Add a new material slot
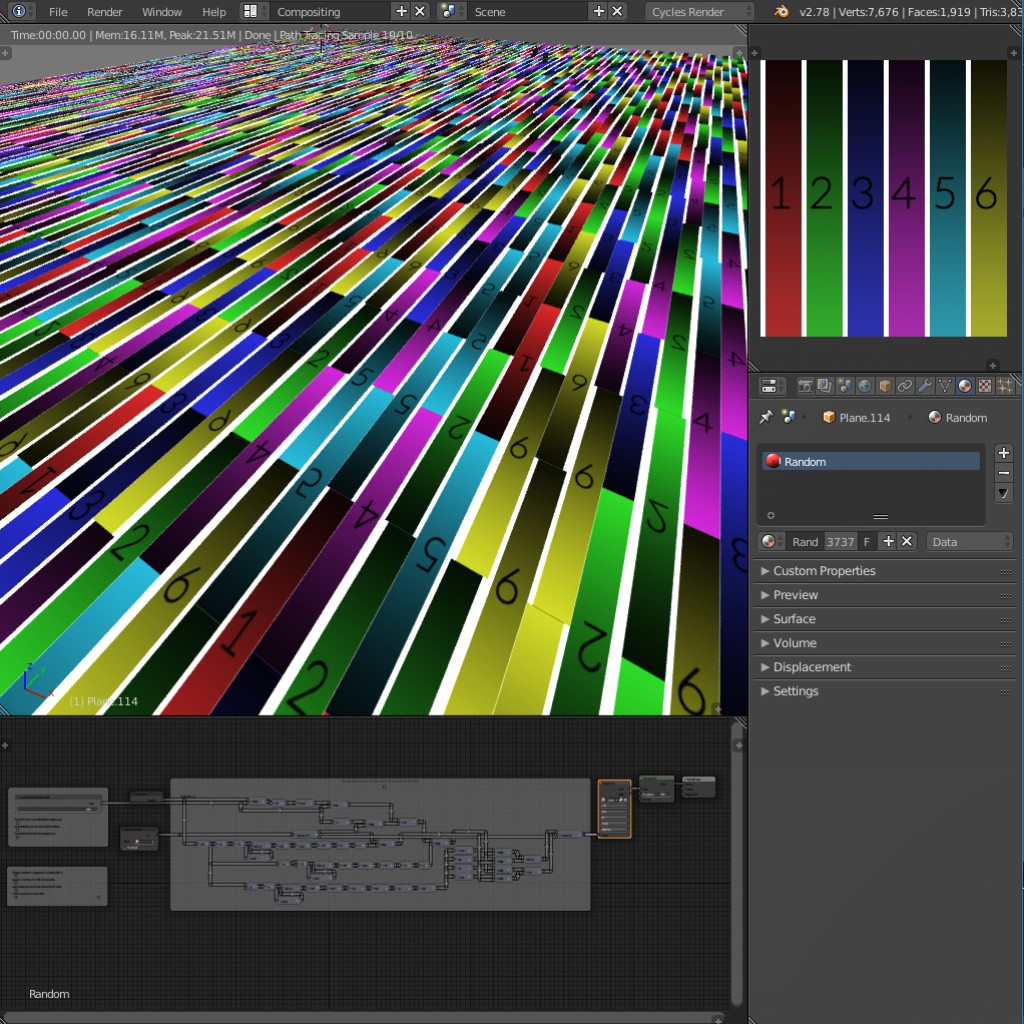 1003,452
